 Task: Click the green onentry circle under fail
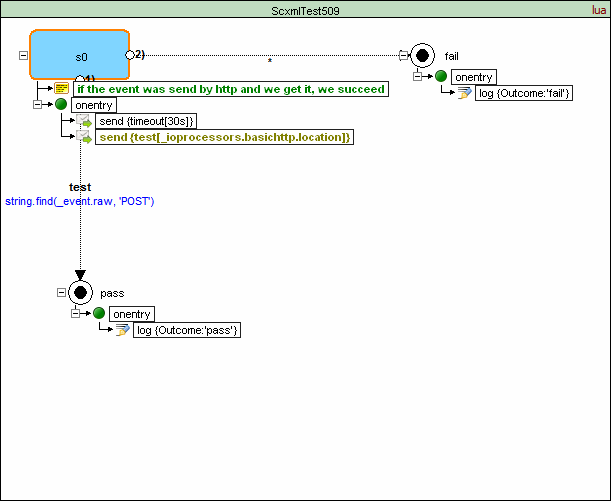(441, 77)
